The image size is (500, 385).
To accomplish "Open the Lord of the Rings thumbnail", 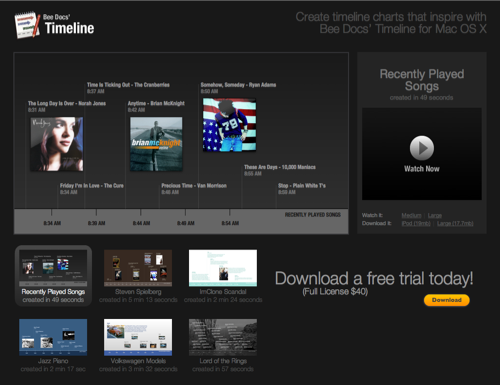I will 223,337.
